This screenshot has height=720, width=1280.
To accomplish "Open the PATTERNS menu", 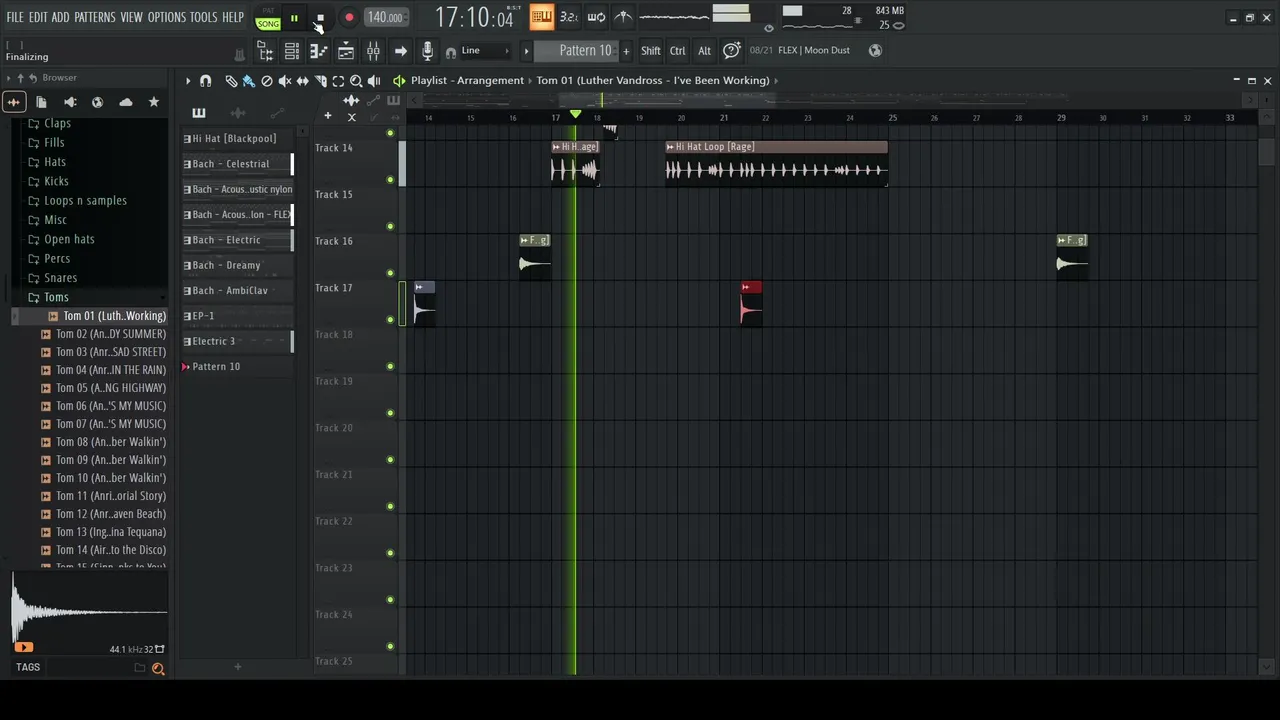I will click(95, 18).
